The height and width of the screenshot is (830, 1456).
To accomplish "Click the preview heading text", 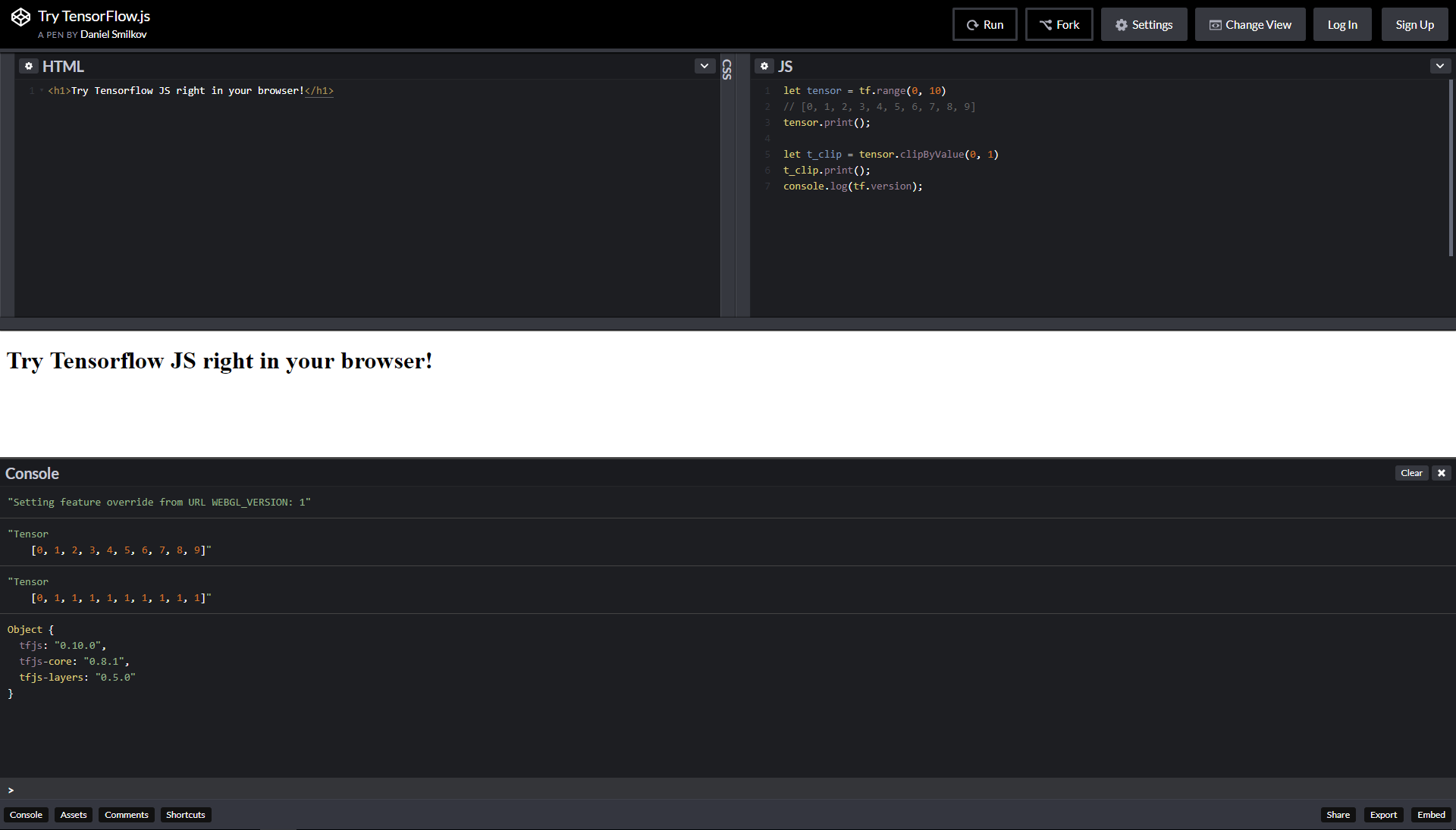I will [220, 361].
